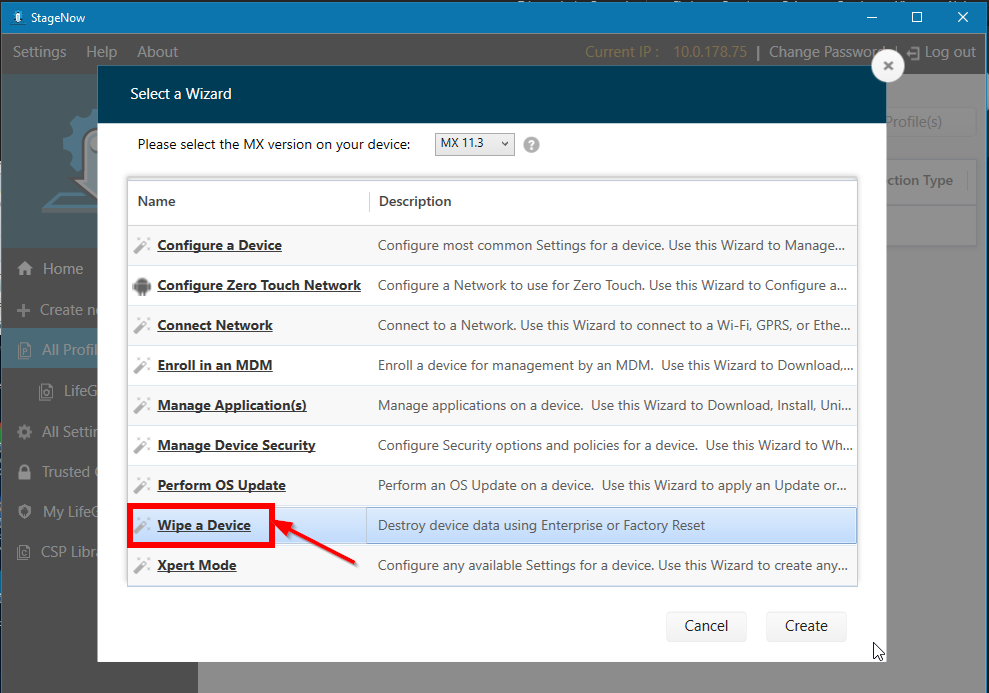
Task: Close the Select a Wizard dialog
Action: tap(887, 65)
